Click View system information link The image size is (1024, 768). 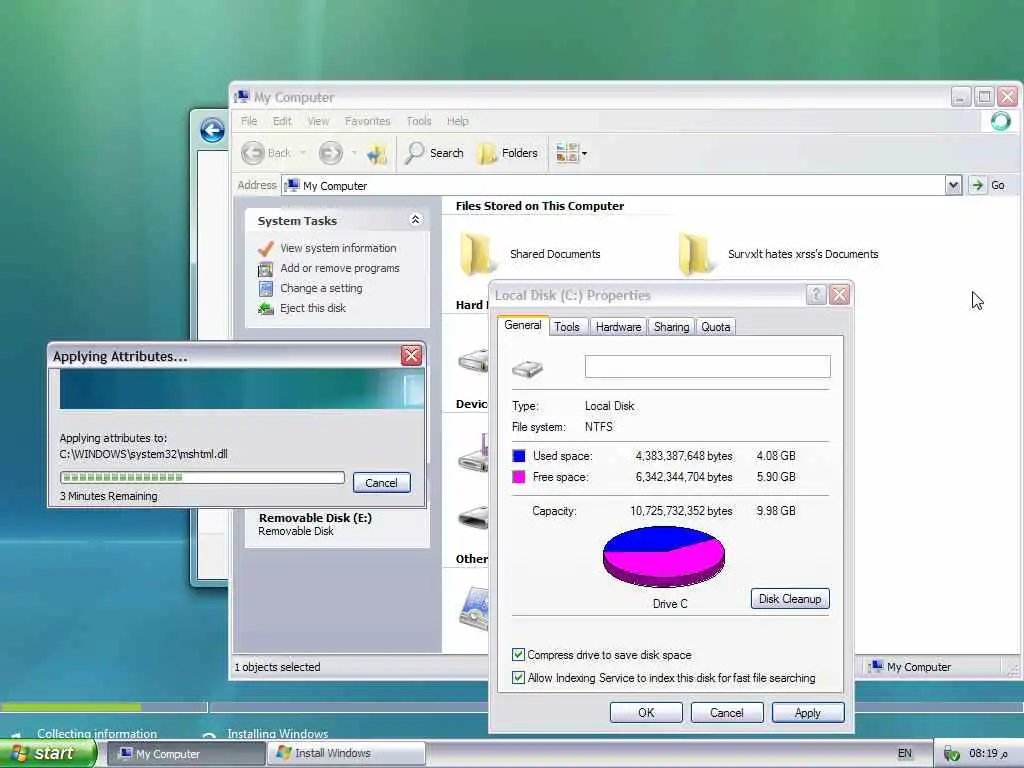[338, 248]
